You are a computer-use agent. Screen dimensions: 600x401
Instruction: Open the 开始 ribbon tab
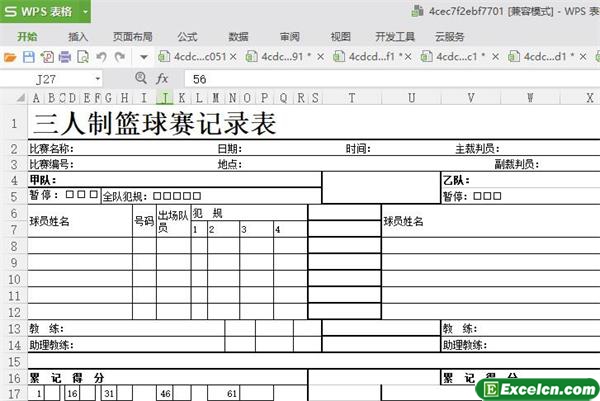pyautogui.click(x=27, y=37)
